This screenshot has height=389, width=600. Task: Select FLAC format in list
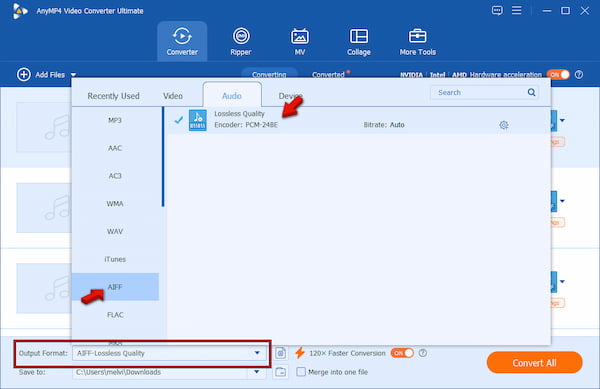pos(115,315)
